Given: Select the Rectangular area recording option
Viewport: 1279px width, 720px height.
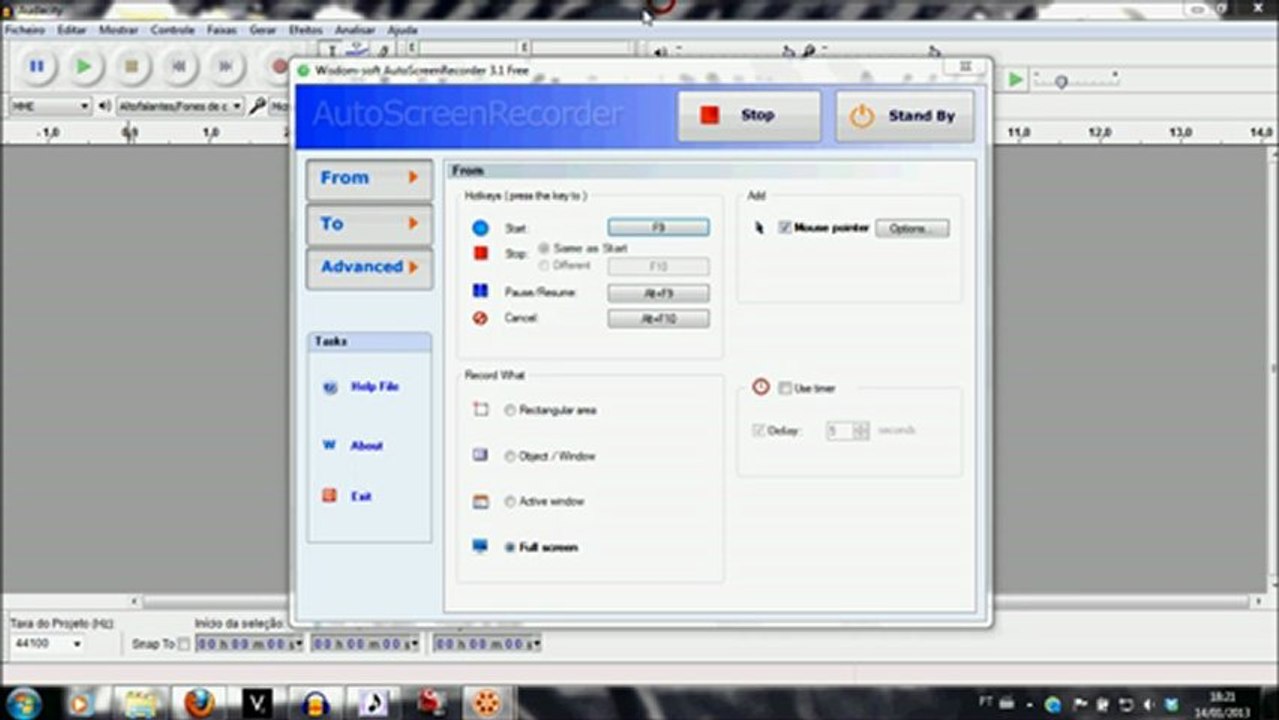Looking at the screenshot, I should point(510,410).
